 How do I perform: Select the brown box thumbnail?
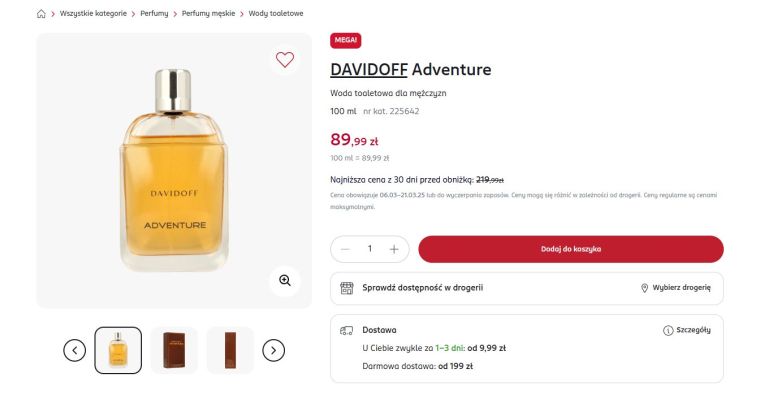click(174, 350)
